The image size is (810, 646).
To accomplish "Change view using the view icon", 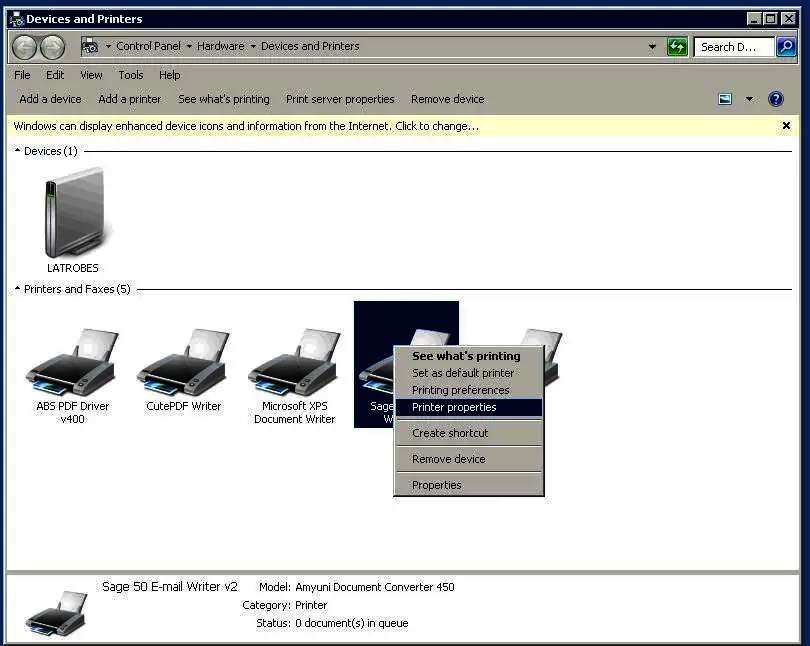I will (725, 99).
